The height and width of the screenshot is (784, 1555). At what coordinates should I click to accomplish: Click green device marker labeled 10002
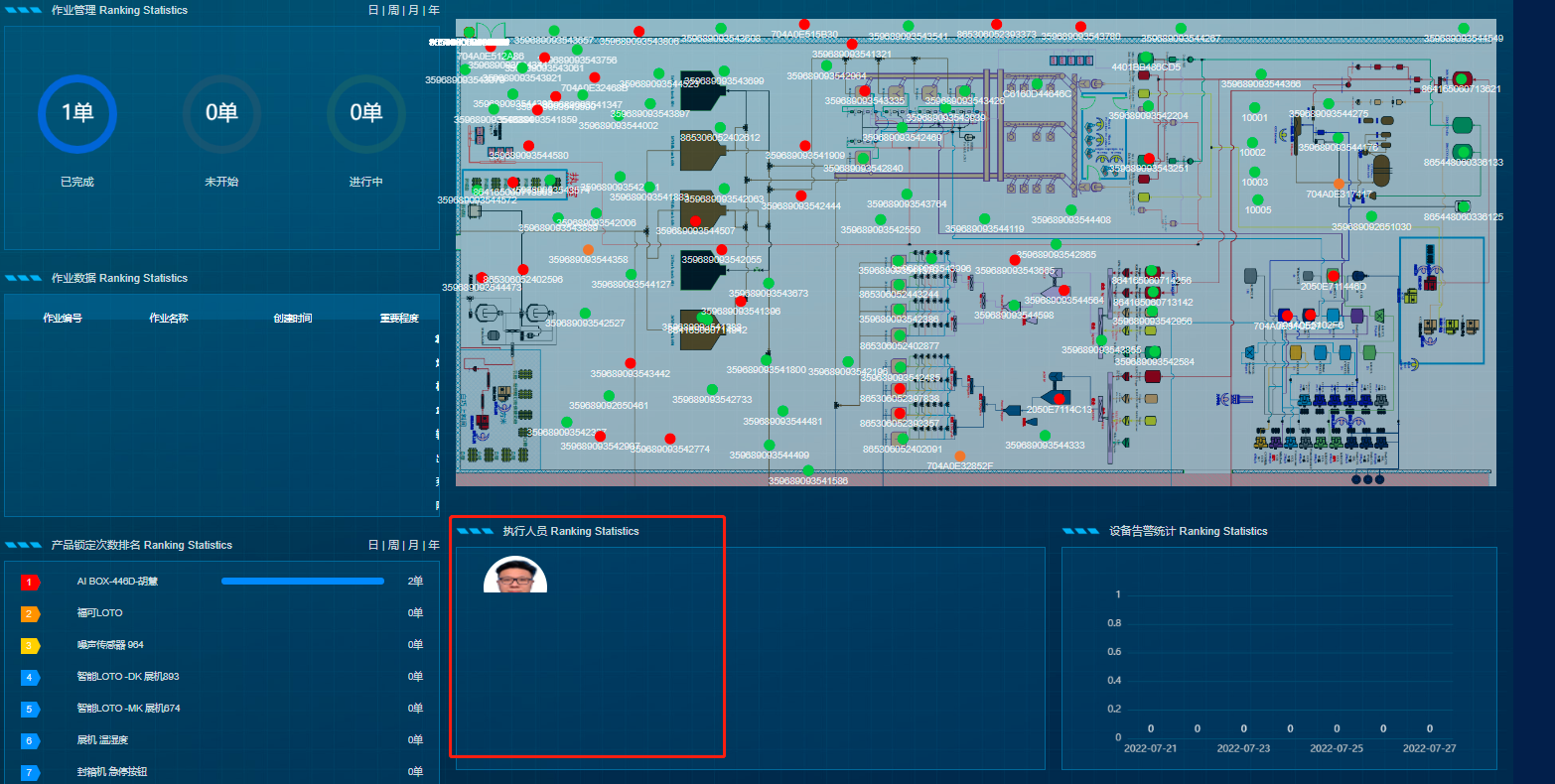pos(1252,142)
